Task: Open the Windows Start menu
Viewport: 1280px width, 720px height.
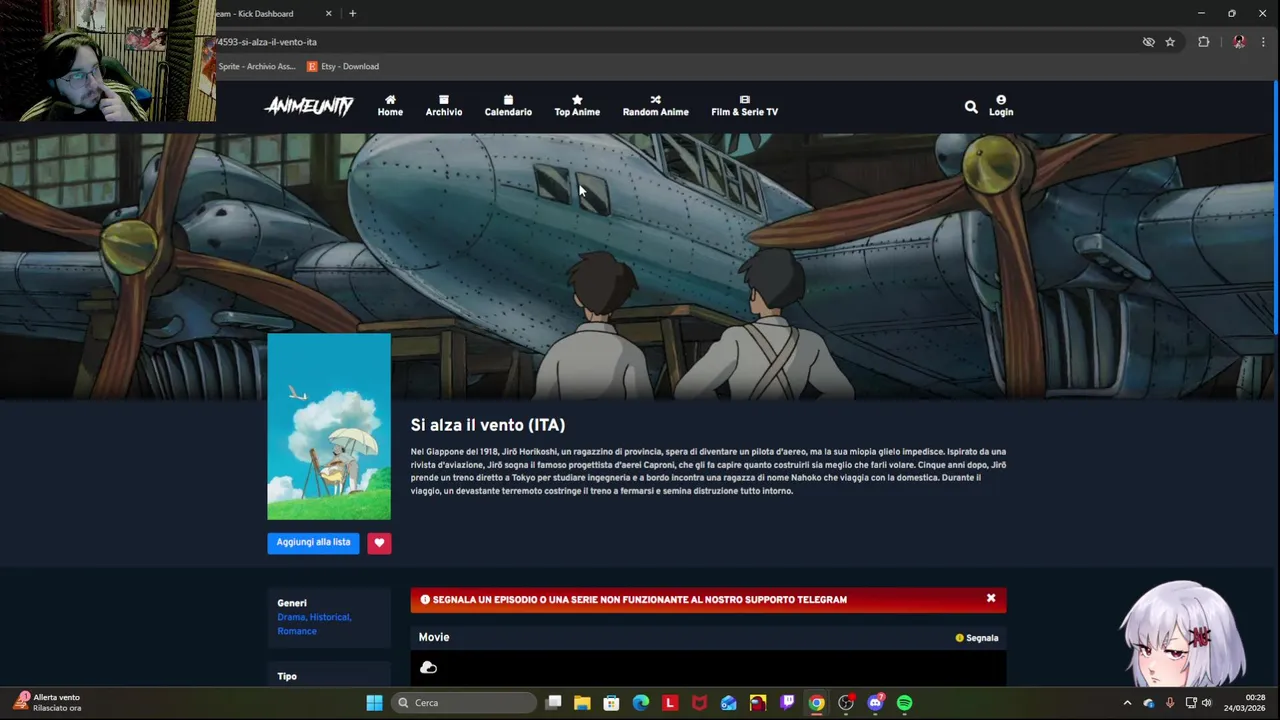Action: (374, 703)
